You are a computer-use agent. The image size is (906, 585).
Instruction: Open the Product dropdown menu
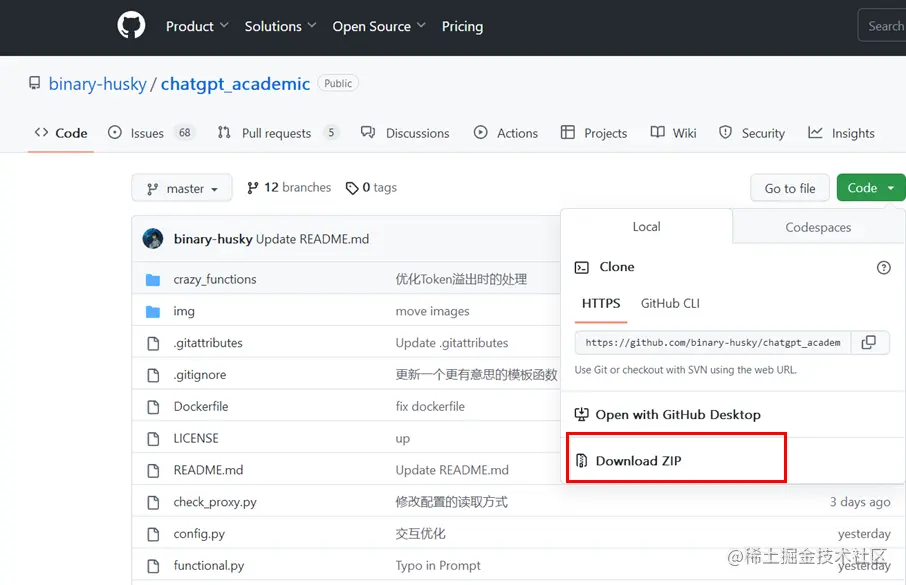(197, 26)
